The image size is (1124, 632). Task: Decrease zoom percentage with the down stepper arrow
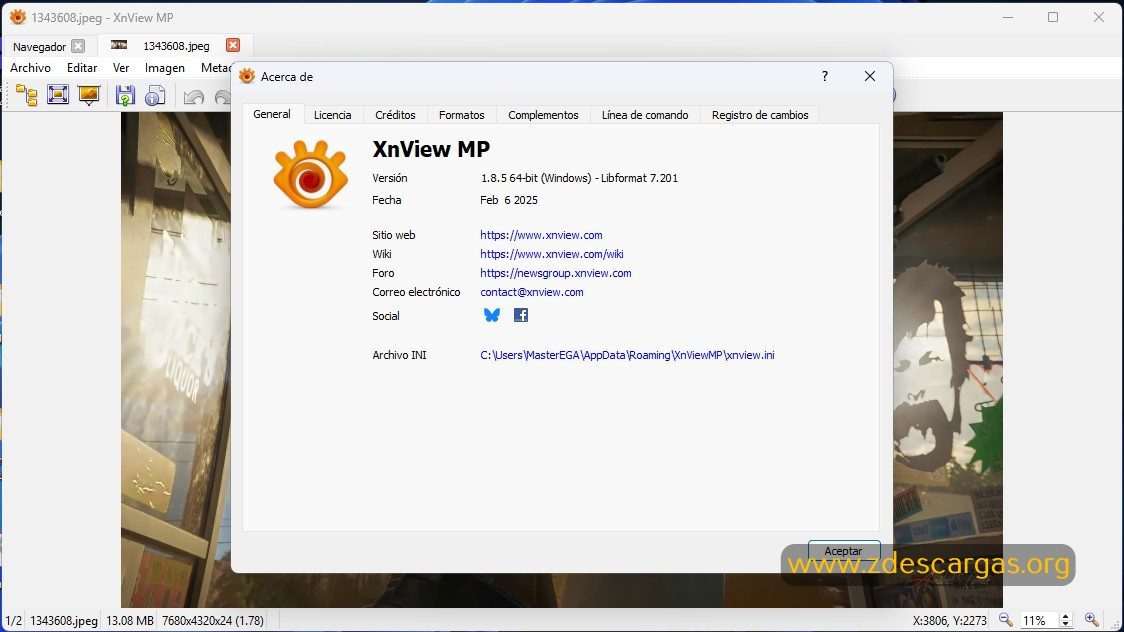tap(1065, 623)
